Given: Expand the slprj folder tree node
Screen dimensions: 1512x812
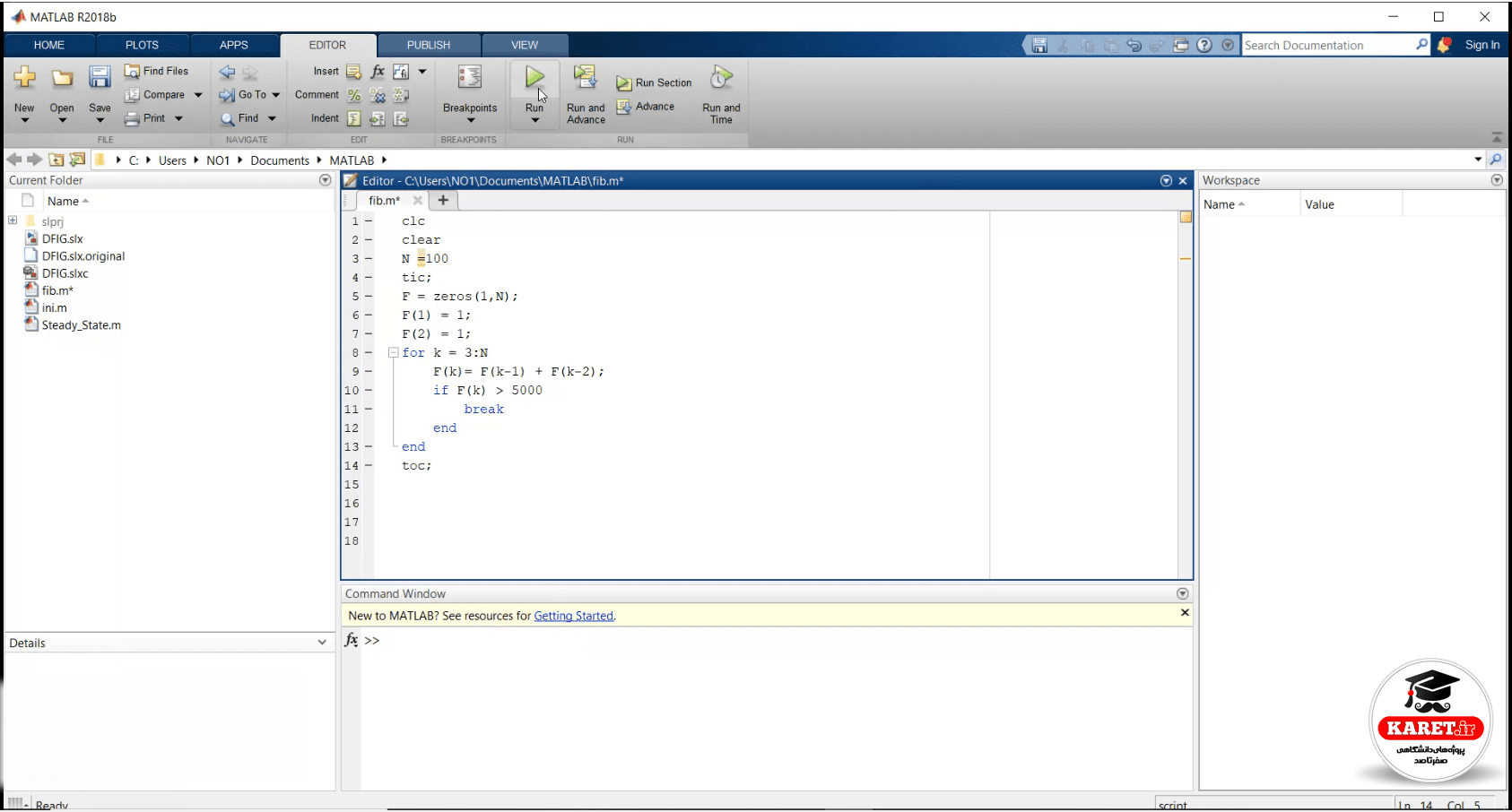Looking at the screenshot, I should [x=13, y=220].
